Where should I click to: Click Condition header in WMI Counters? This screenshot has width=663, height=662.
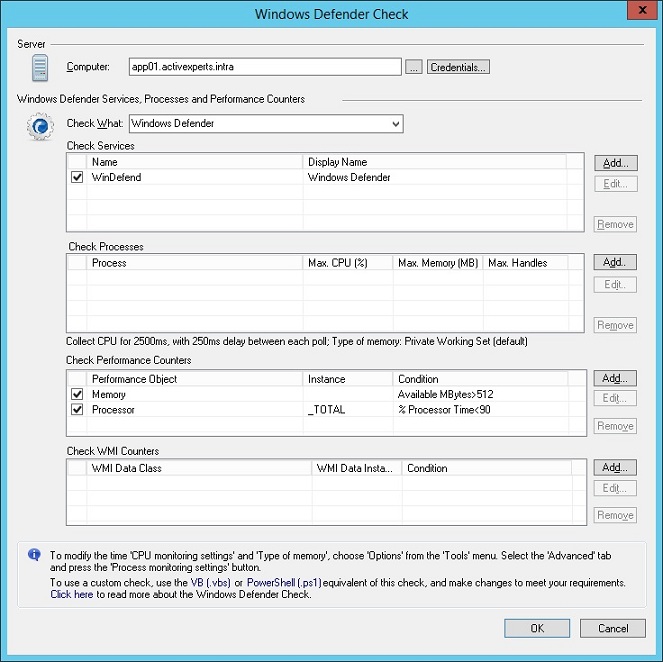point(487,468)
